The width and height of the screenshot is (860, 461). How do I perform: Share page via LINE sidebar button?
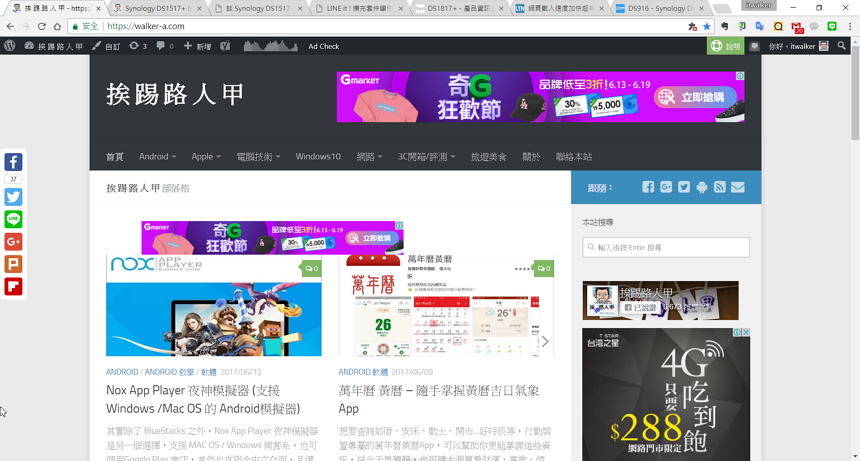(x=13, y=219)
